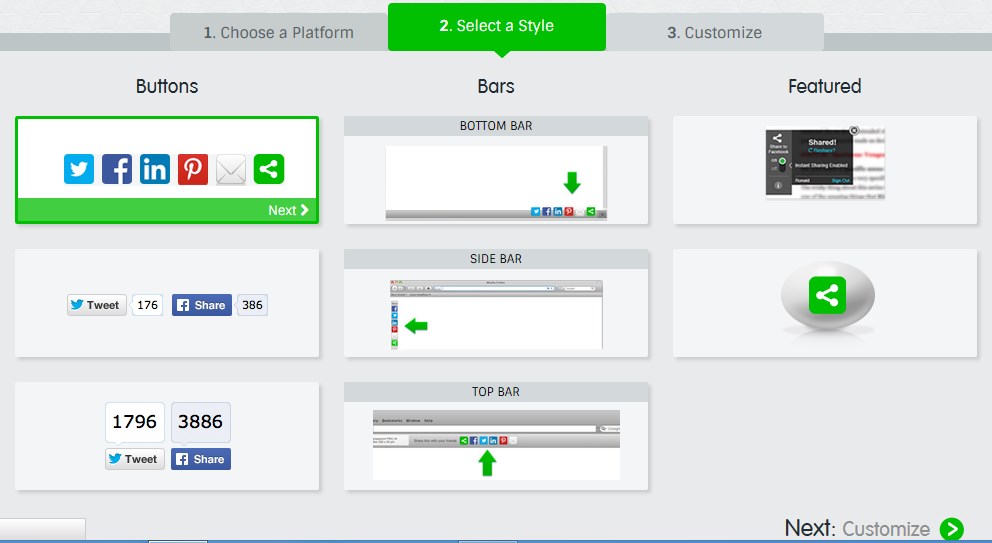Click the Twitter icon in the selected button style
Screen dimensions: 992x543
tap(79, 169)
